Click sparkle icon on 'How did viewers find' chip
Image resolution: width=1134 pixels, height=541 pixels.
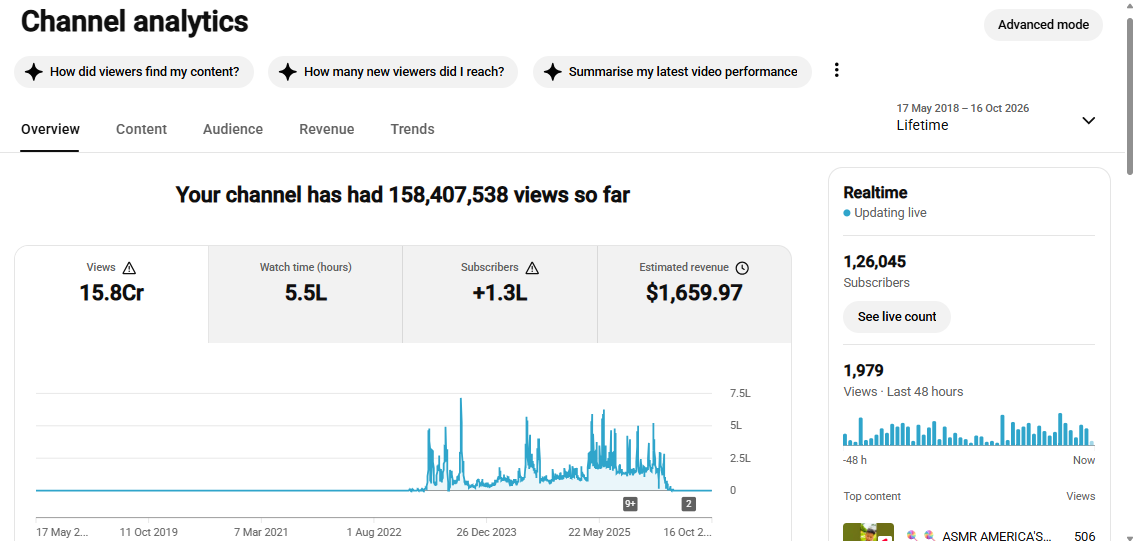click(x=33, y=72)
